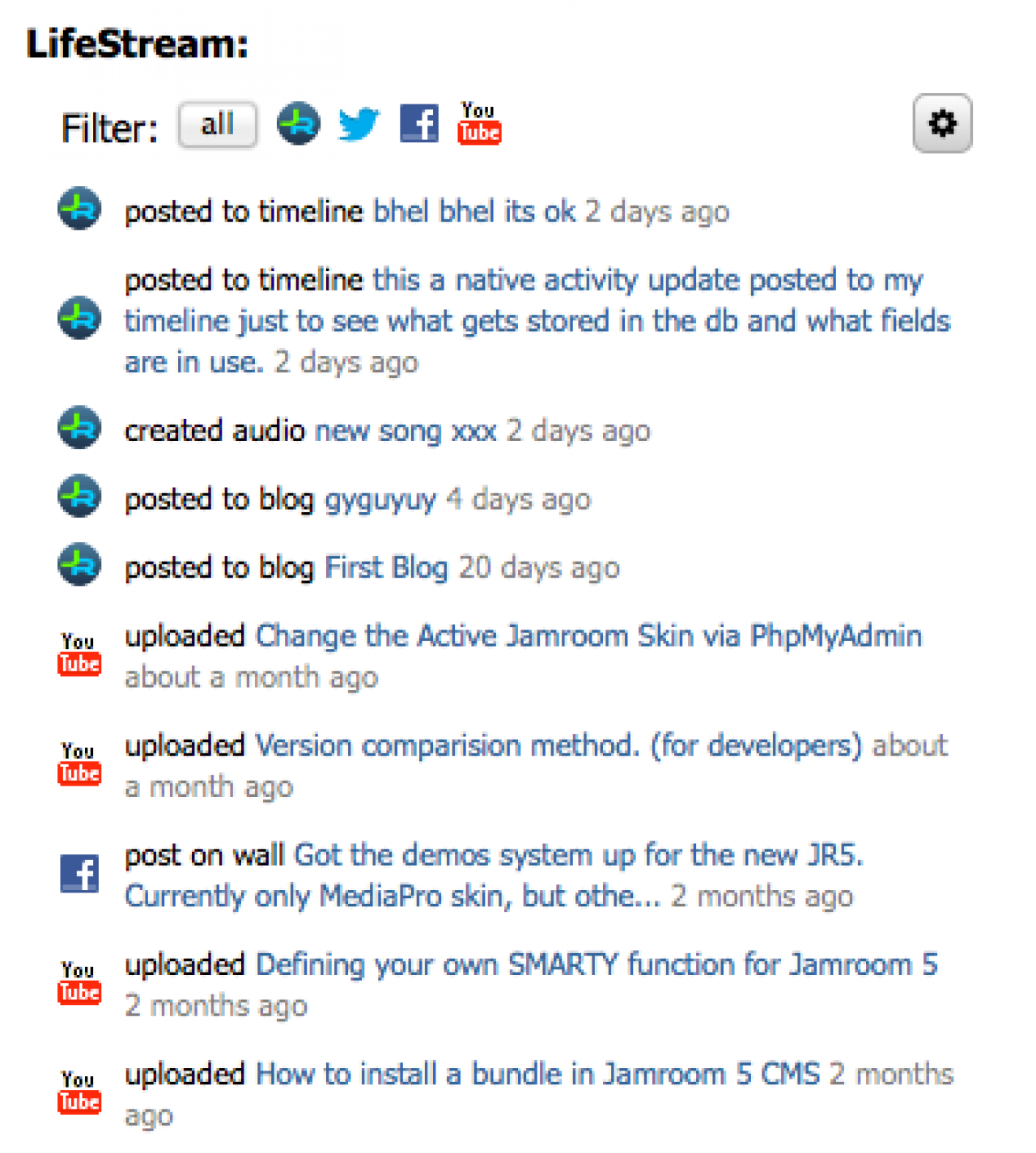Open the 'First Blog' post link
This screenshot has width=1036, height=1153.
pyautogui.click(x=386, y=568)
